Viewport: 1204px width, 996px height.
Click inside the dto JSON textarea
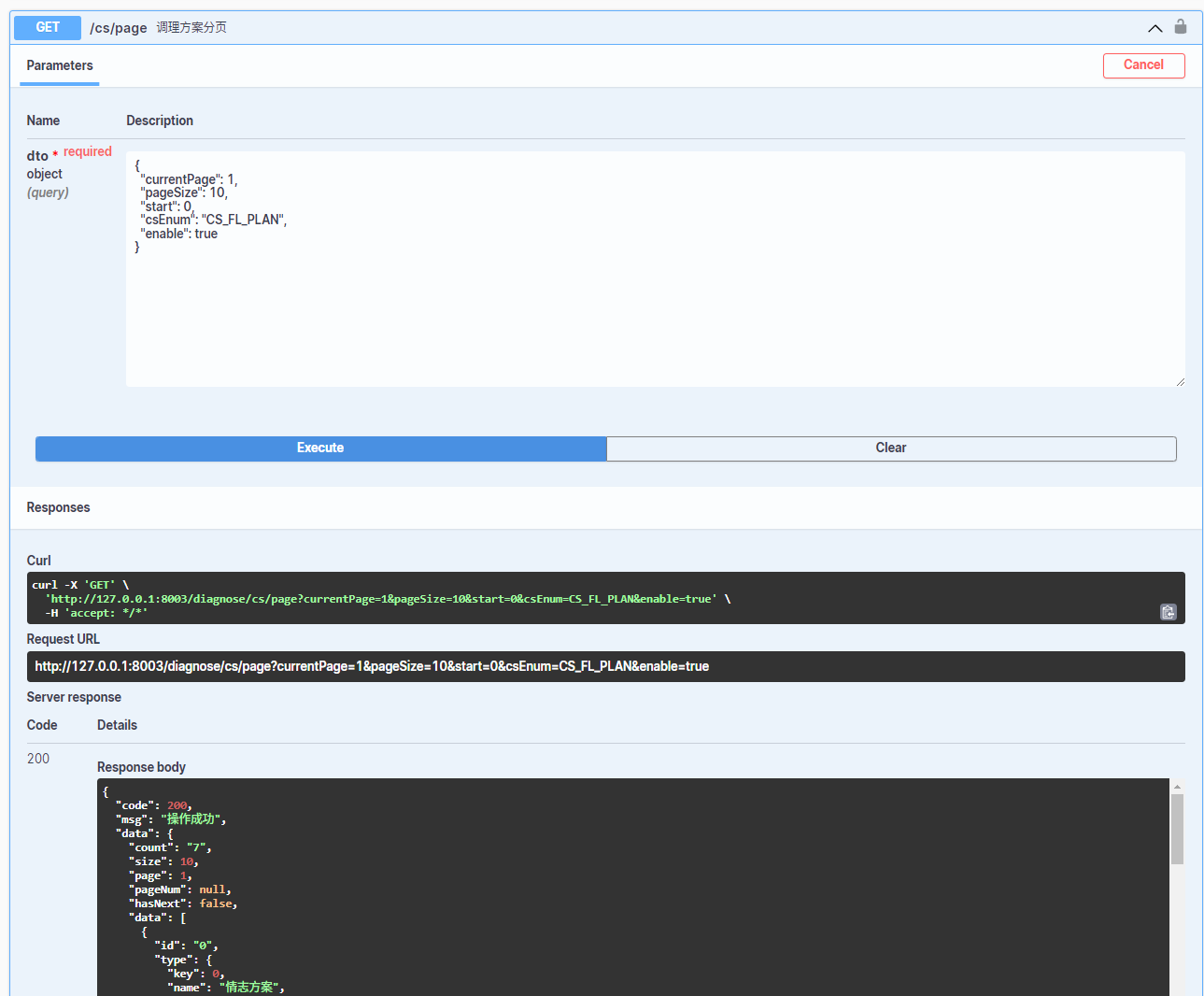coord(656,269)
